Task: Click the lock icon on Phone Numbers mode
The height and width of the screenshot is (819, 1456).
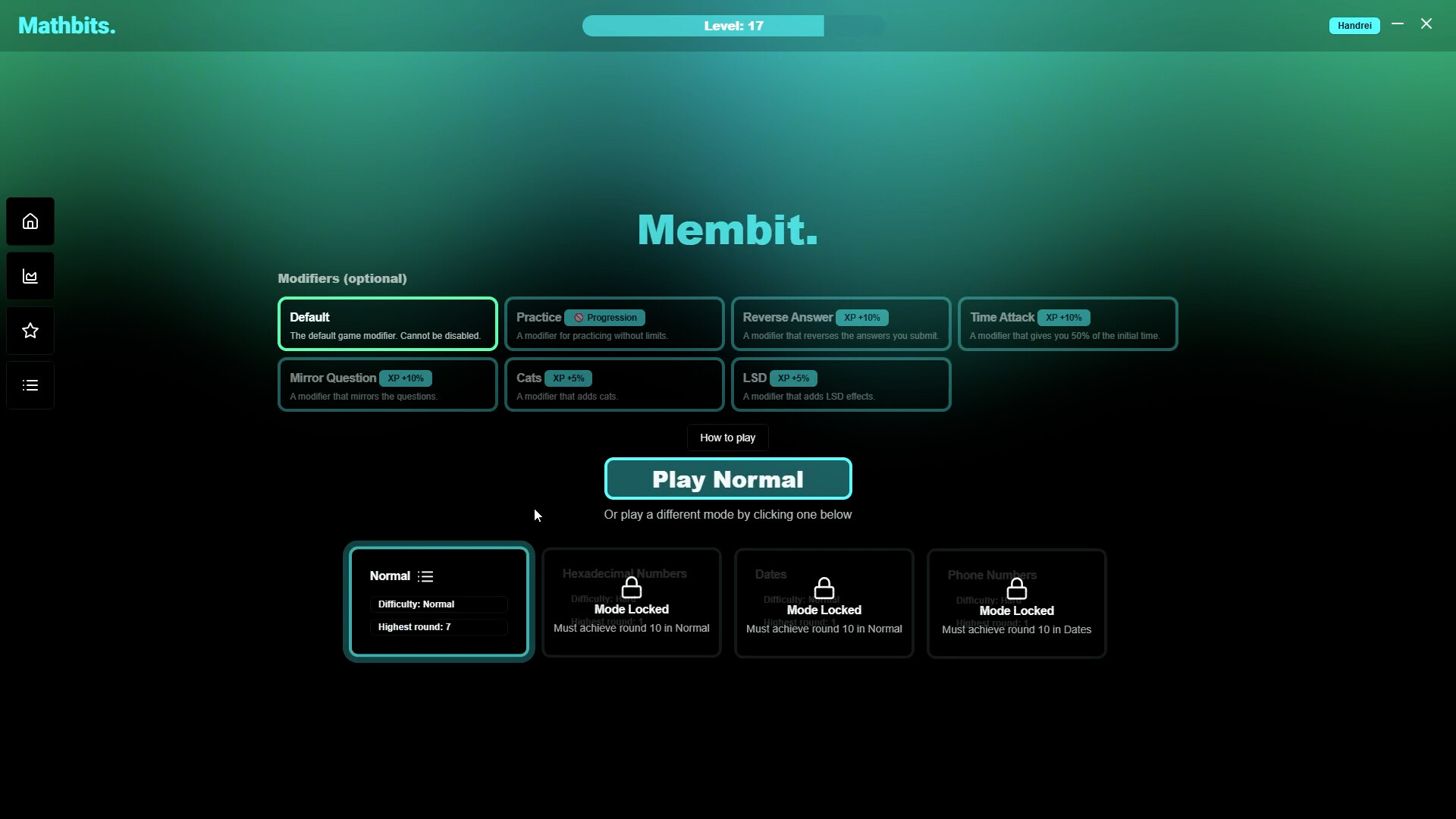Action: click(x=1016, y=589)
